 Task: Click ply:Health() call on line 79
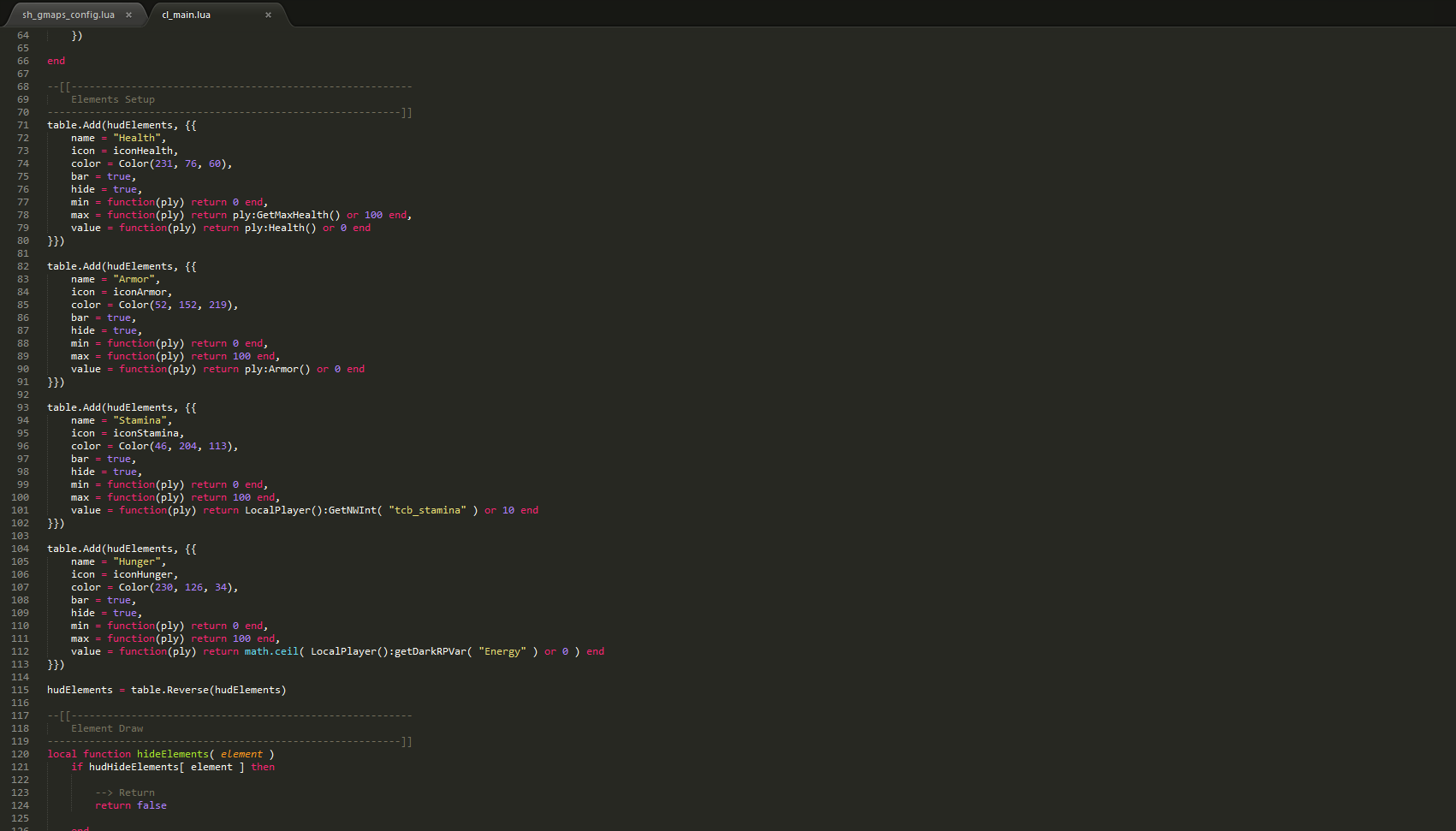coord(281,228)
